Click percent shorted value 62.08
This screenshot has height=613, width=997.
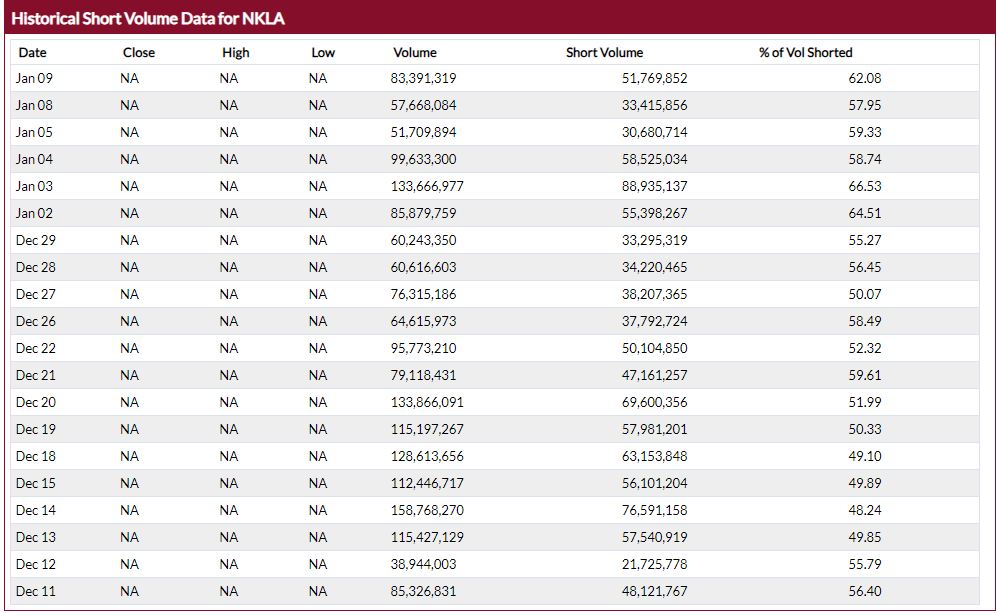pyautogui.click(x=865, y=78)
